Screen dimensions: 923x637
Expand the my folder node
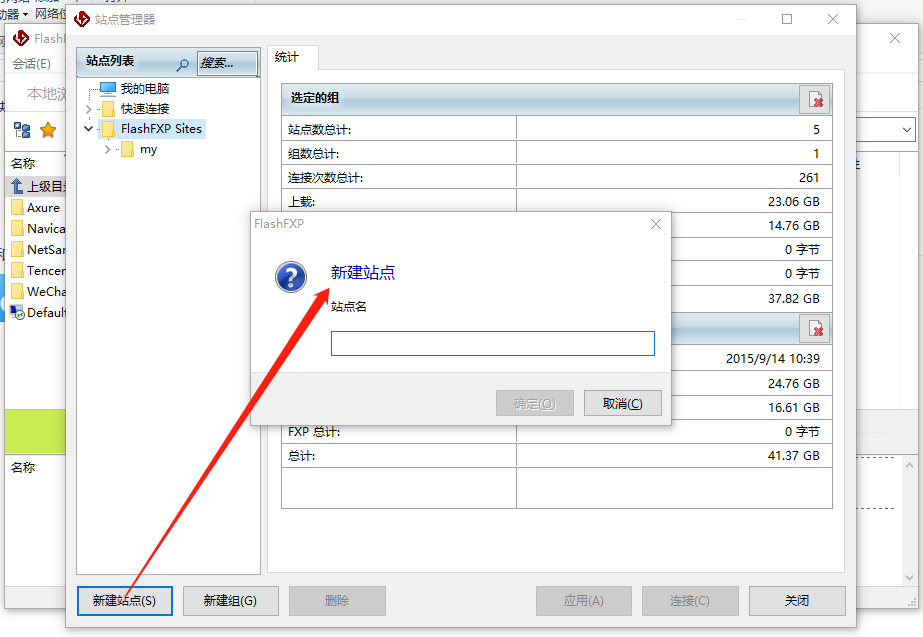(108, 149)
